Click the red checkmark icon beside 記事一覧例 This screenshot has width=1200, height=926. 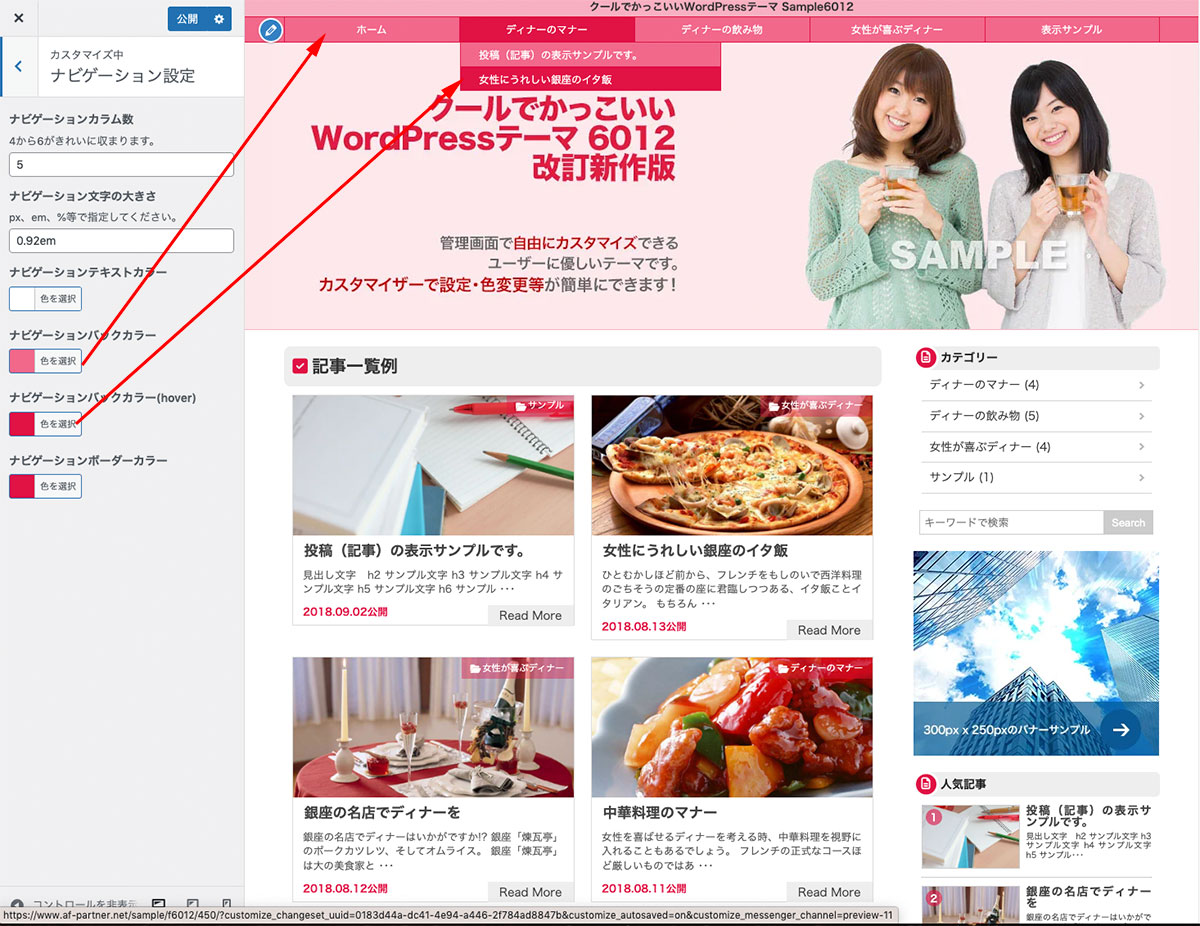[300, 367]
